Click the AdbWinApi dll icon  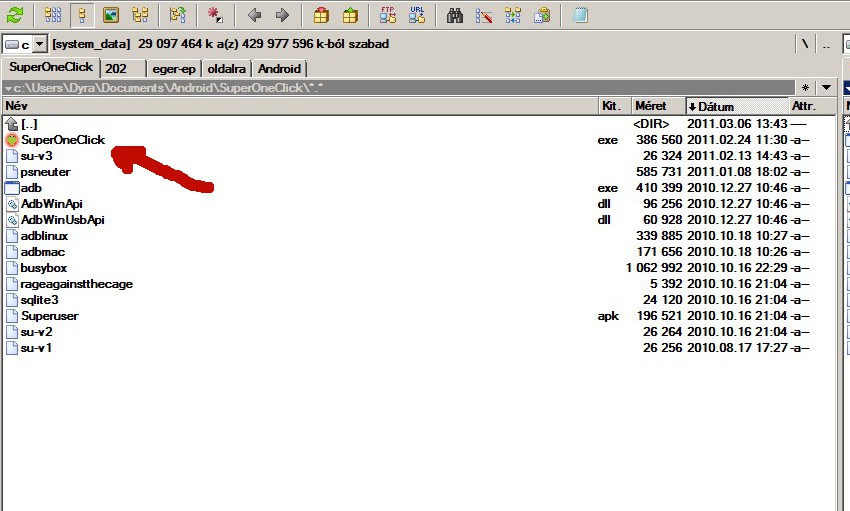point(12,204)
